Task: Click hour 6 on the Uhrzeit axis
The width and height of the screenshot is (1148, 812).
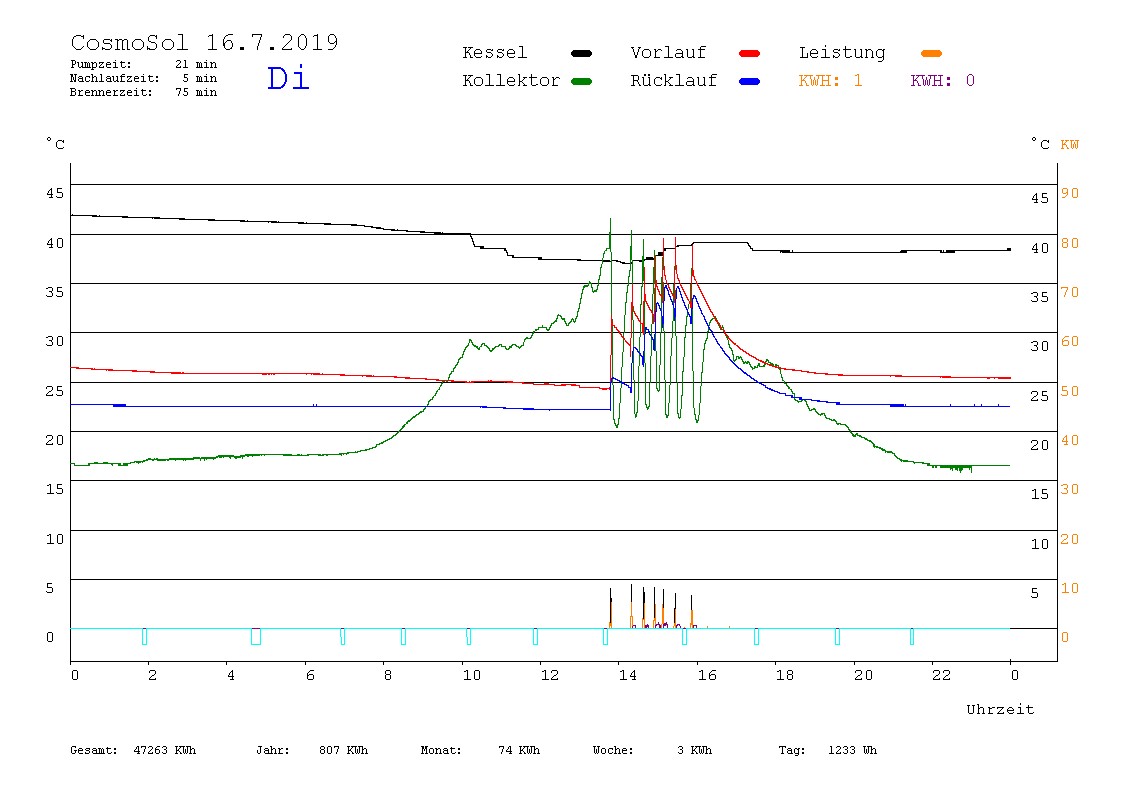Action: tap(310, 675)
